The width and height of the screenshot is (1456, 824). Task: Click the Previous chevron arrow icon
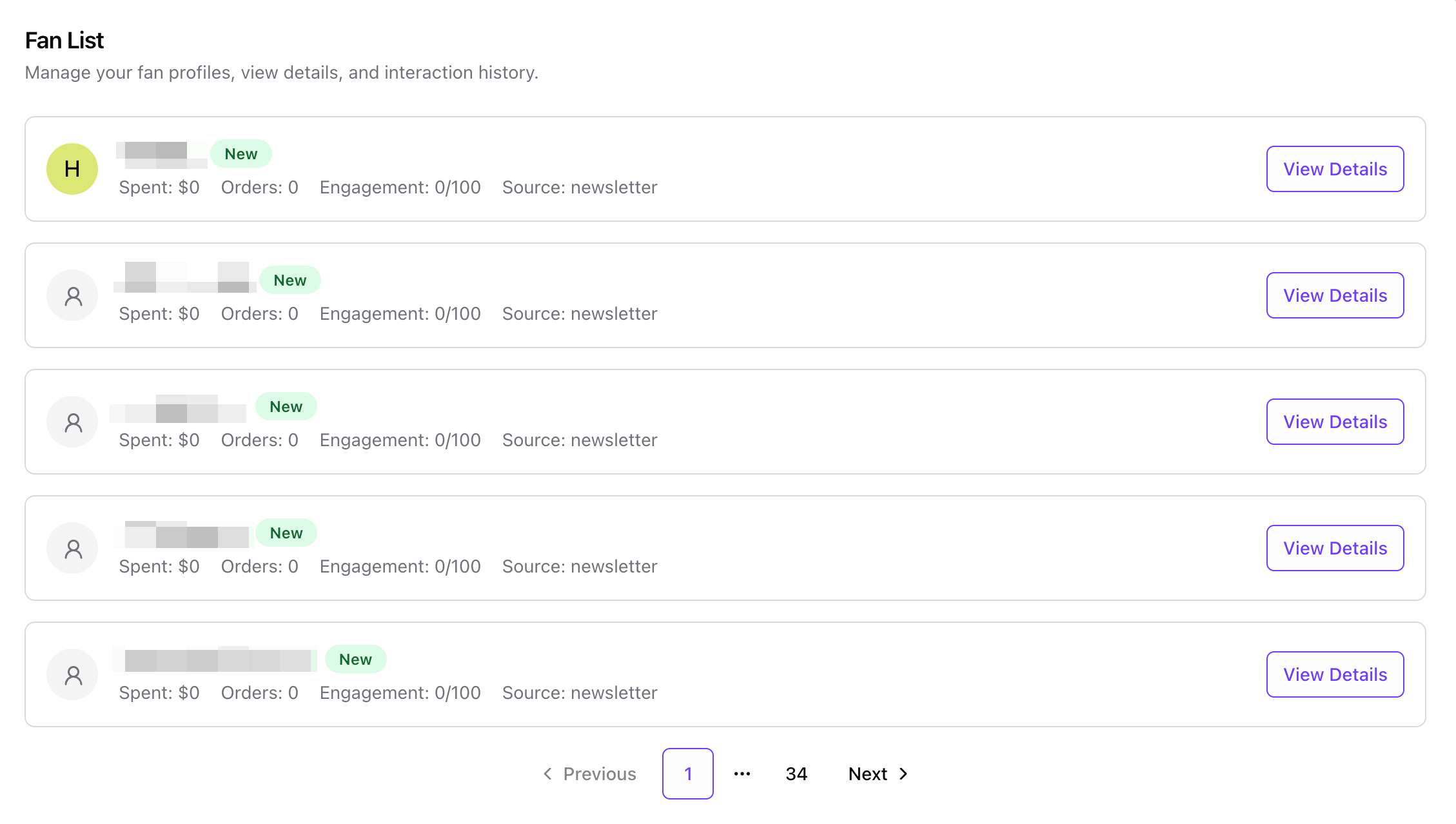[x=547, y=774]
